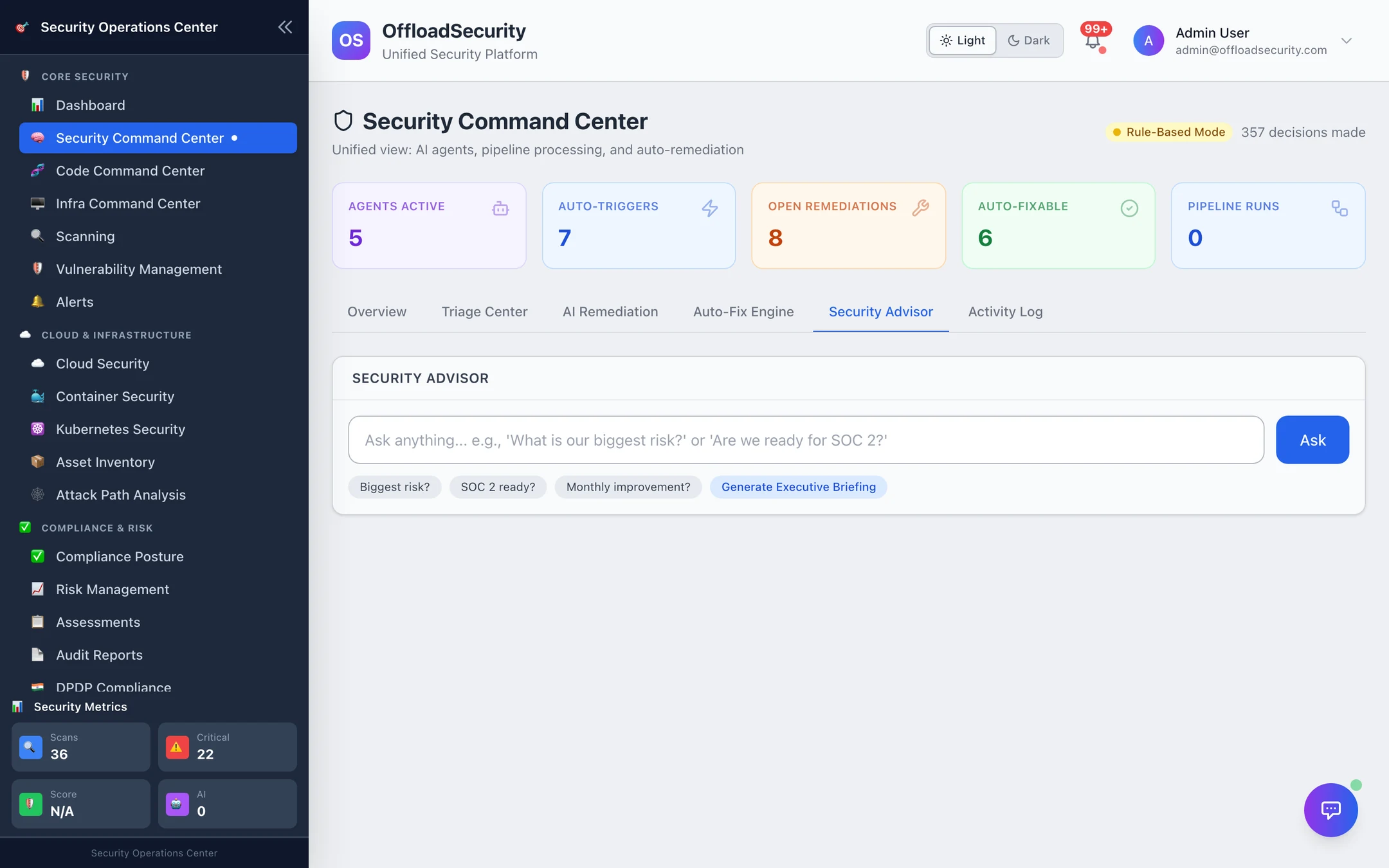The width and height of the screenshot is (1389, 868).
Task: Open Infra Command Center in sidebar
Action: (158, 203)
